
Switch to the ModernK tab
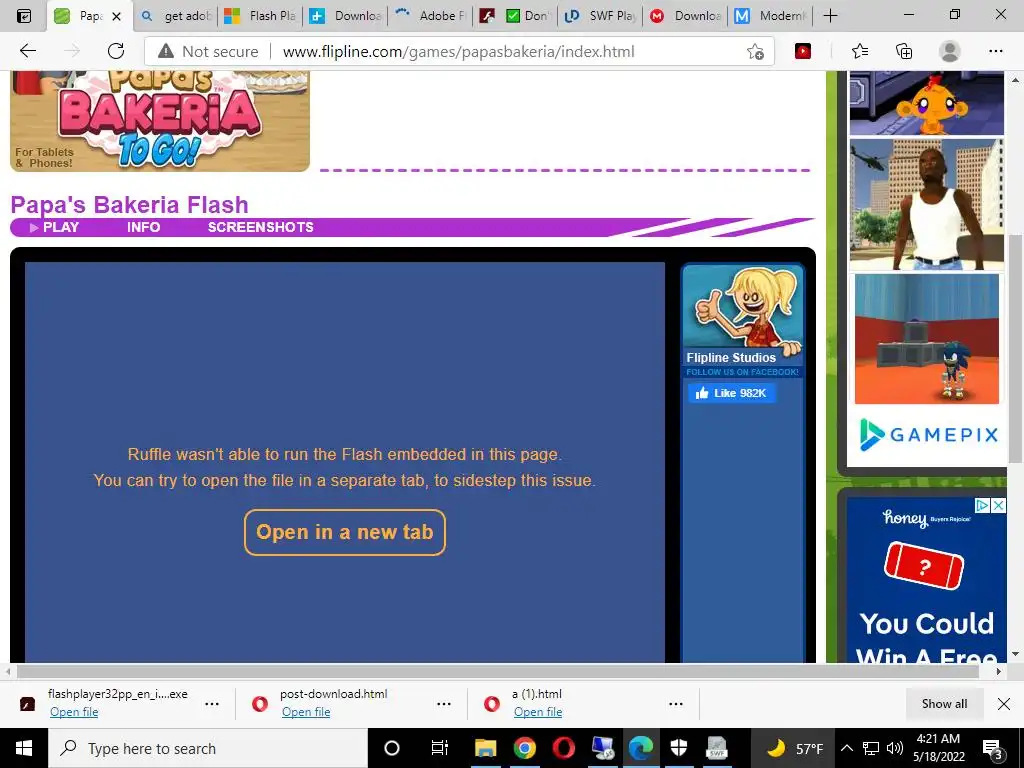point(770,16)
